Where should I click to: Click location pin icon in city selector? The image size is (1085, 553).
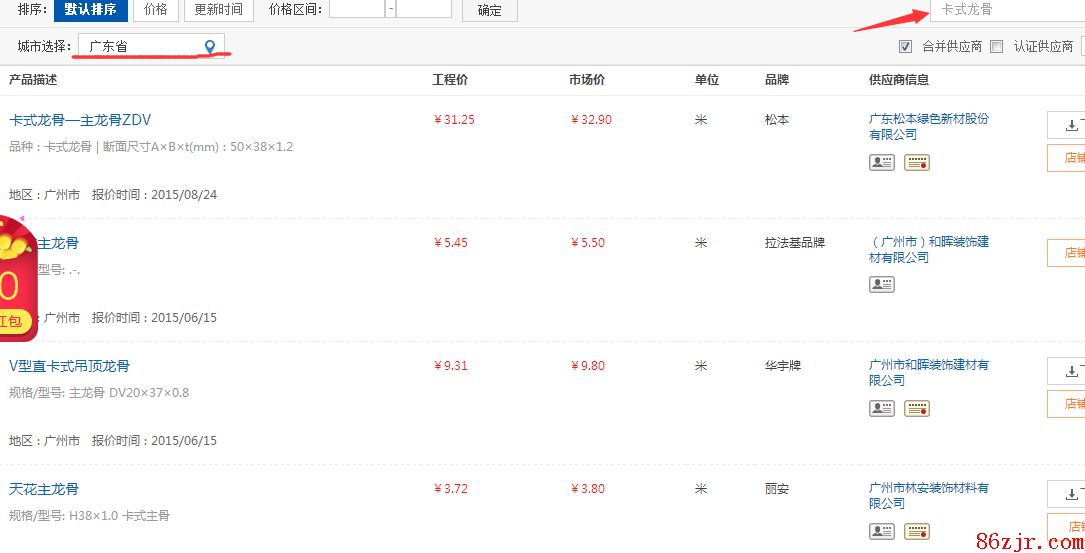click(210, 46)
